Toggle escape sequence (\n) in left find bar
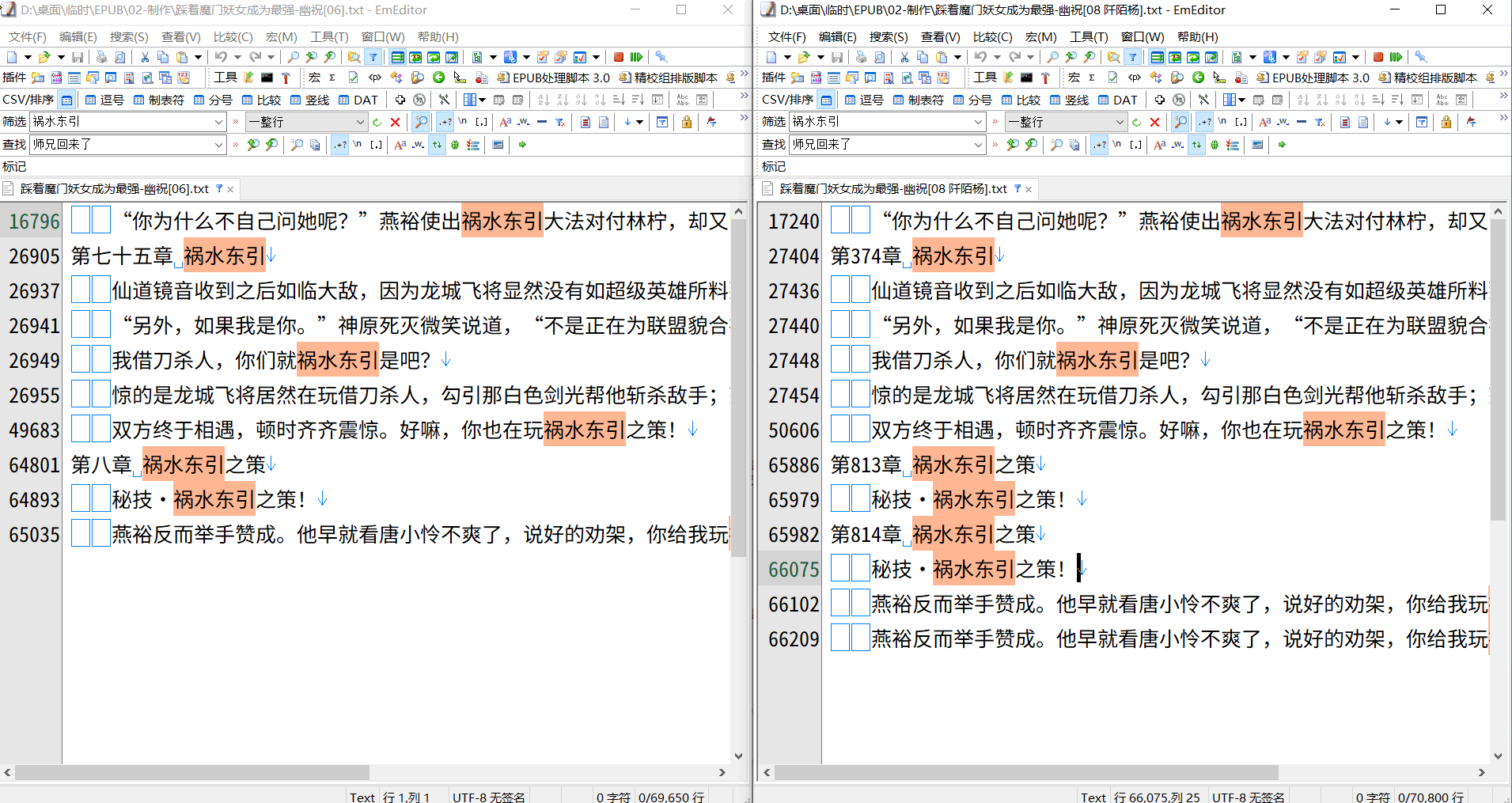 pos(357,145)
